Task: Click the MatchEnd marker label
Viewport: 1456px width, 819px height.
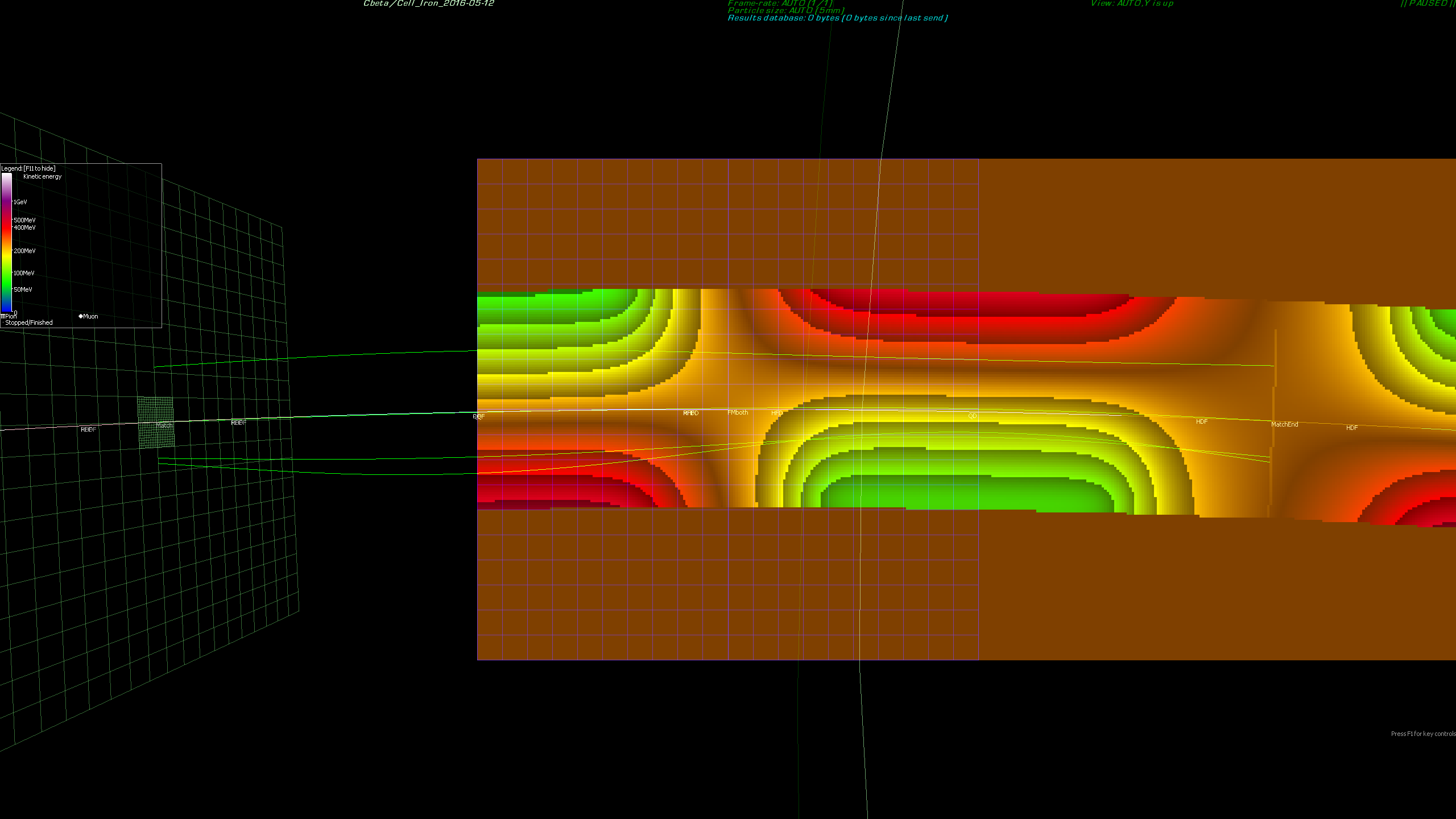Action: point(1284,424)
